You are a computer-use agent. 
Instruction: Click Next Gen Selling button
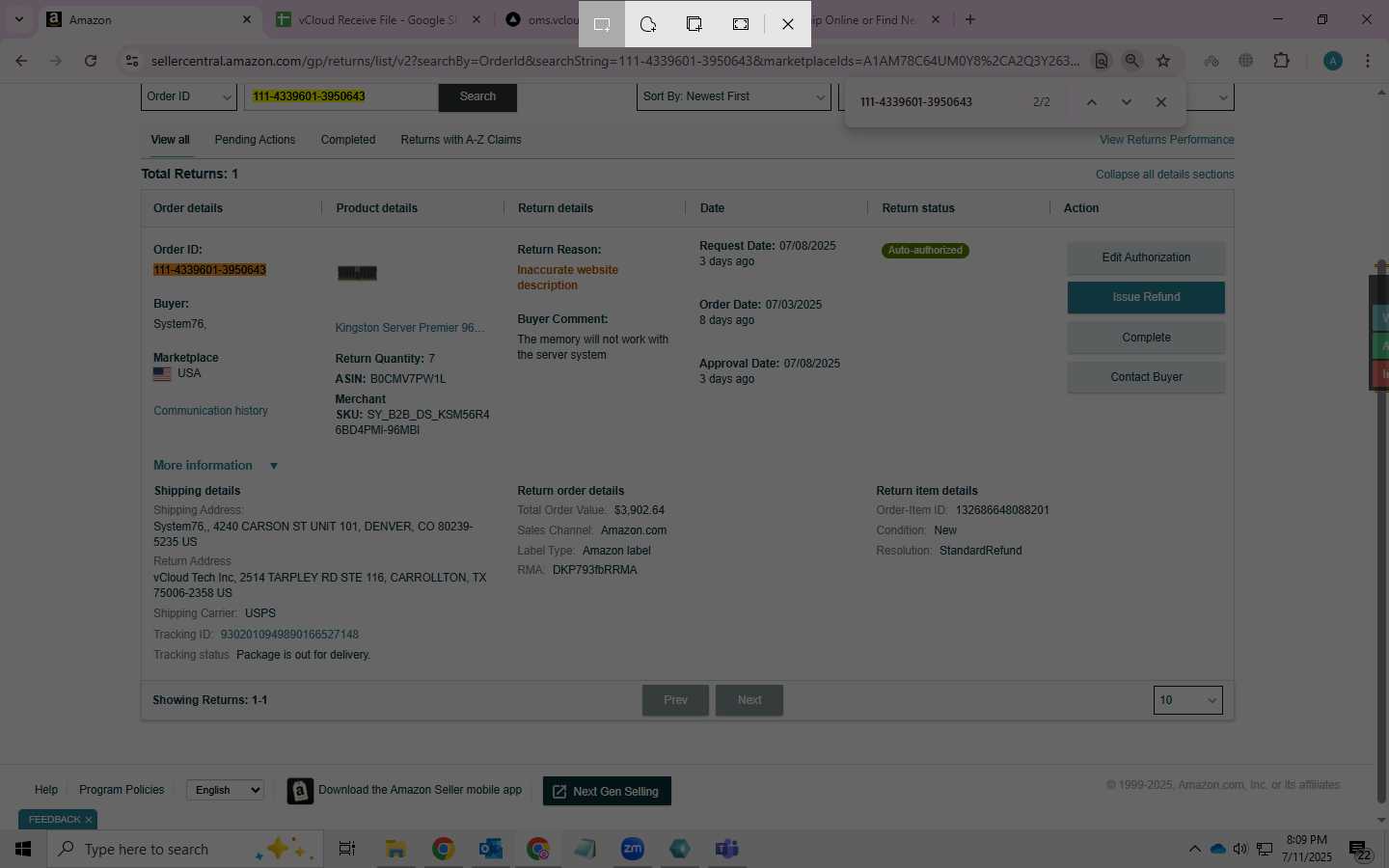[x=607, y=791]
